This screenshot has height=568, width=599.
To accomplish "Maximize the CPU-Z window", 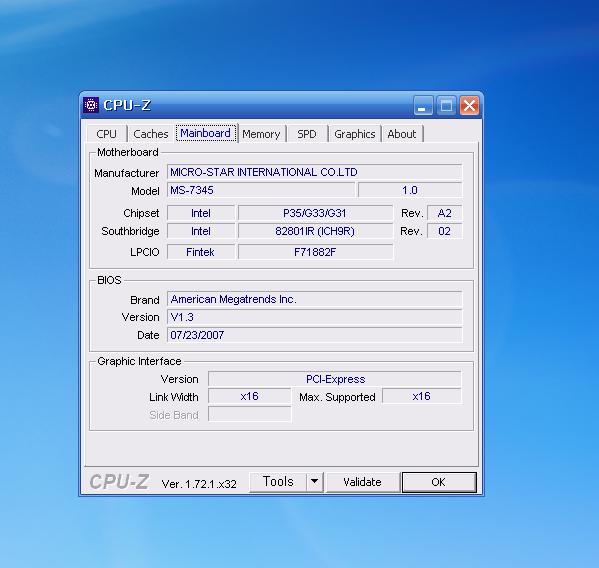I will (x=446, y=105).
